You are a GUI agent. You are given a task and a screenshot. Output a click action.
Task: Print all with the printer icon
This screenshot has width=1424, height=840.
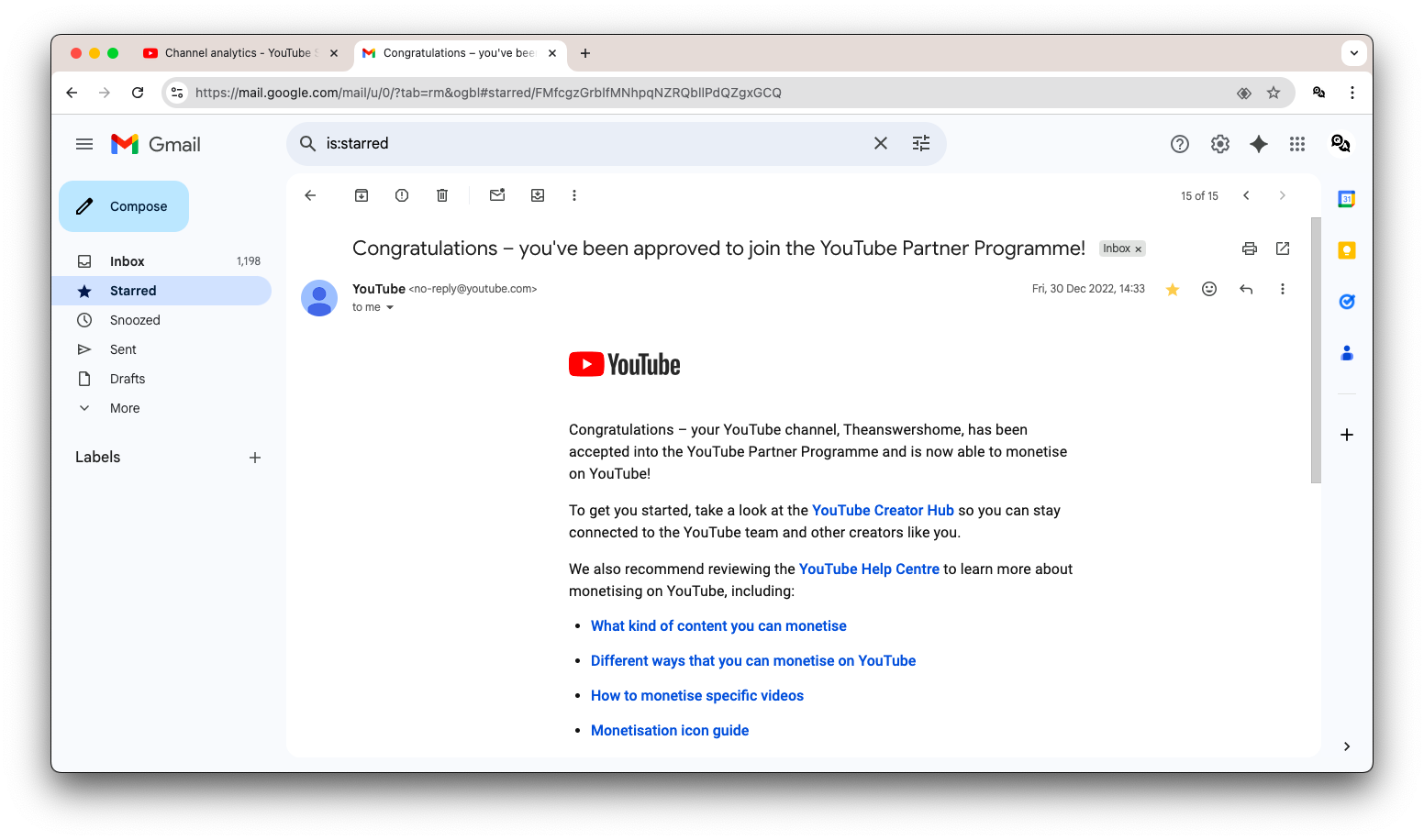tap(1250, 249)
